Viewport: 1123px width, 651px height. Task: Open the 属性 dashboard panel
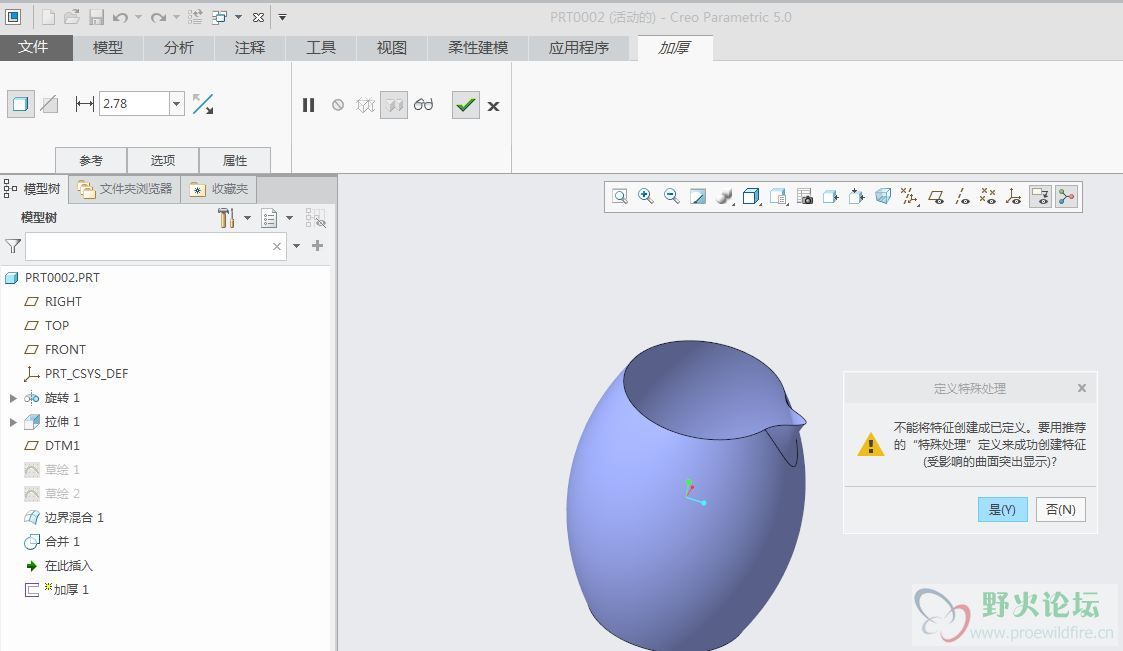[235, 160]
